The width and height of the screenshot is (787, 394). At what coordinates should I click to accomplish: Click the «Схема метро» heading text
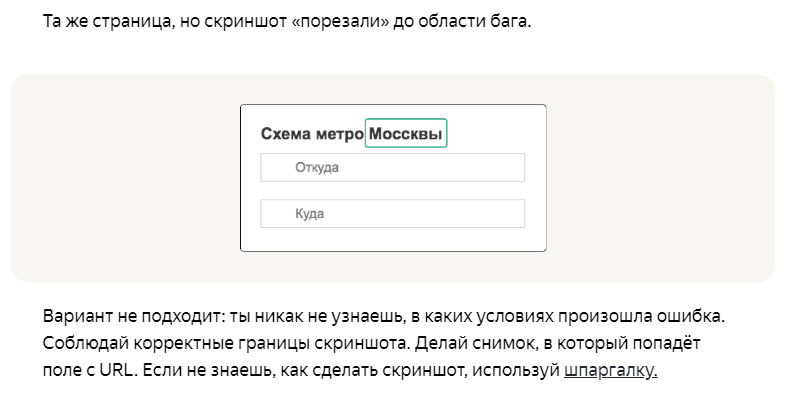(x=312, y=134)
